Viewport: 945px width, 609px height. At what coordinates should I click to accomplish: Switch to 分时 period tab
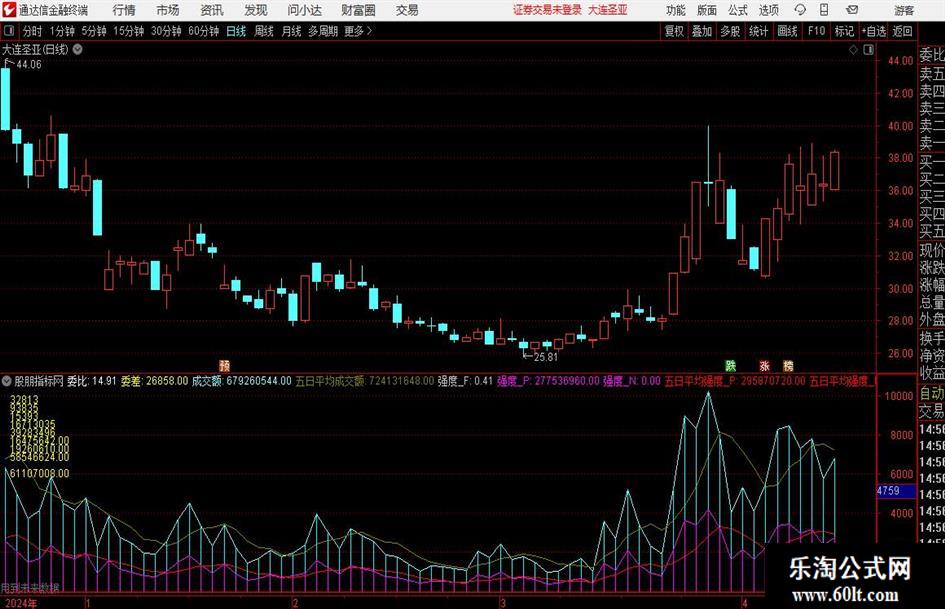coord(32,31)
